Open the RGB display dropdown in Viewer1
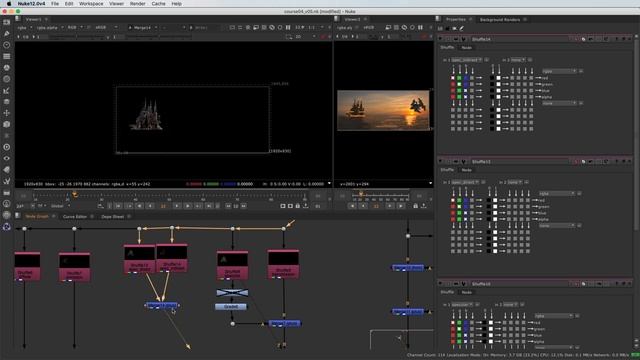The image size is (640, 360). pos(75,27)
